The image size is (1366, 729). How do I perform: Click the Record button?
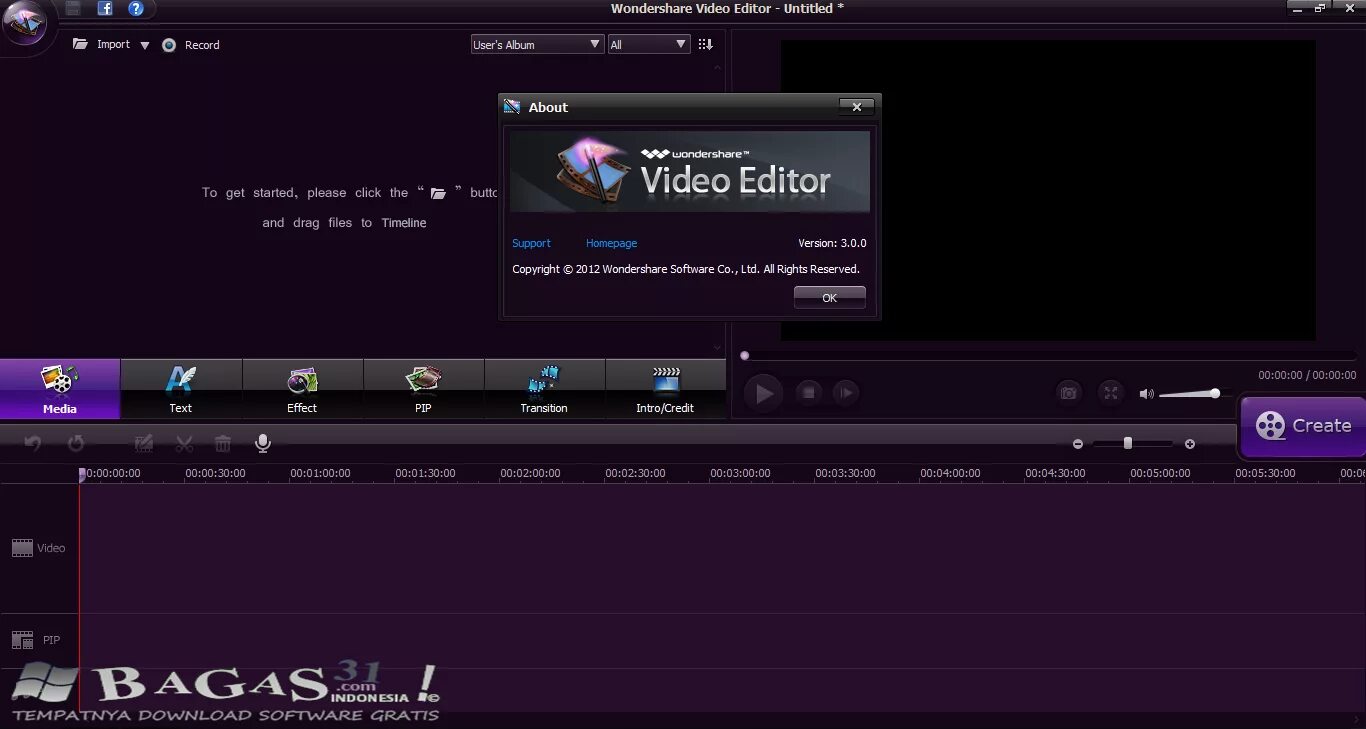[x=190, y=45]
